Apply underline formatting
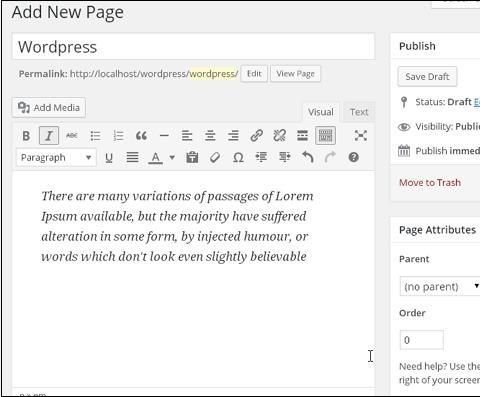480x397 pixels. click(109, 157)
